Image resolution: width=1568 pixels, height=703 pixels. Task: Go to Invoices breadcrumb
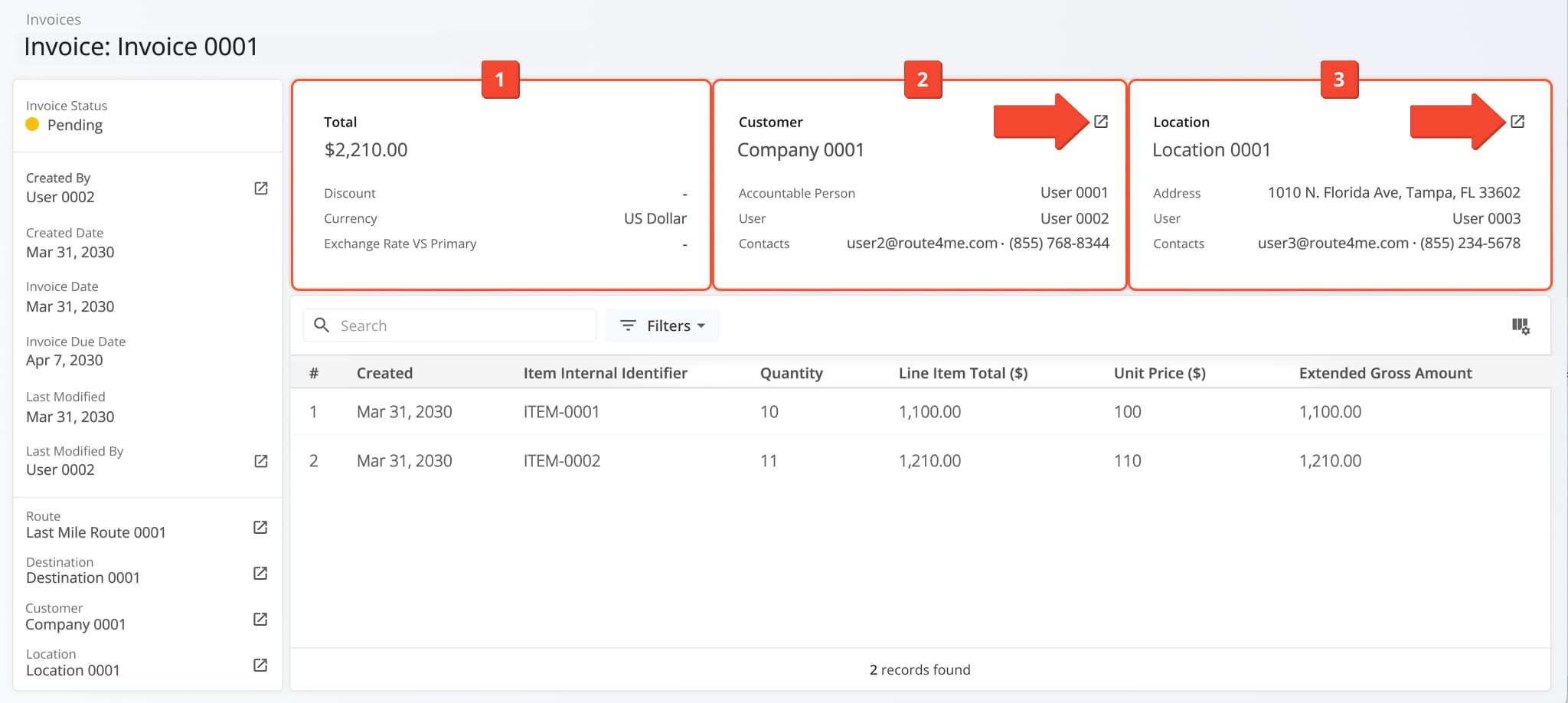54,19
